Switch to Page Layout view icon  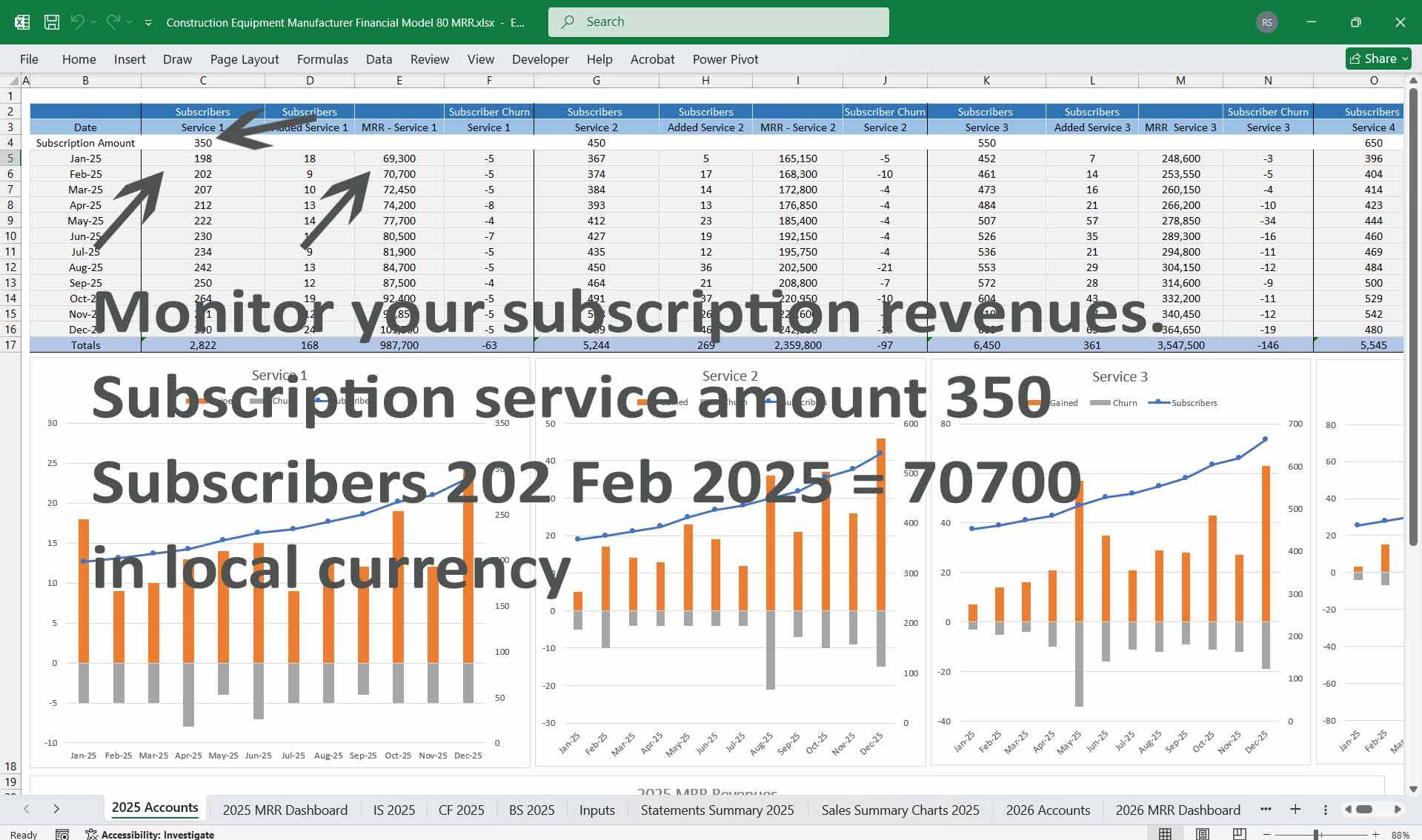tap(1203, 834)
